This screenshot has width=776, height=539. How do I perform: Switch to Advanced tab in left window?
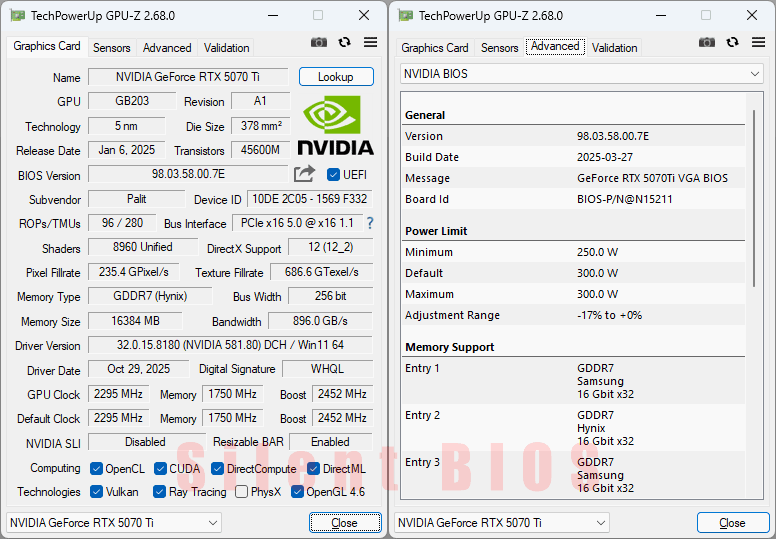pyautogui.click(x=167, y=48)
